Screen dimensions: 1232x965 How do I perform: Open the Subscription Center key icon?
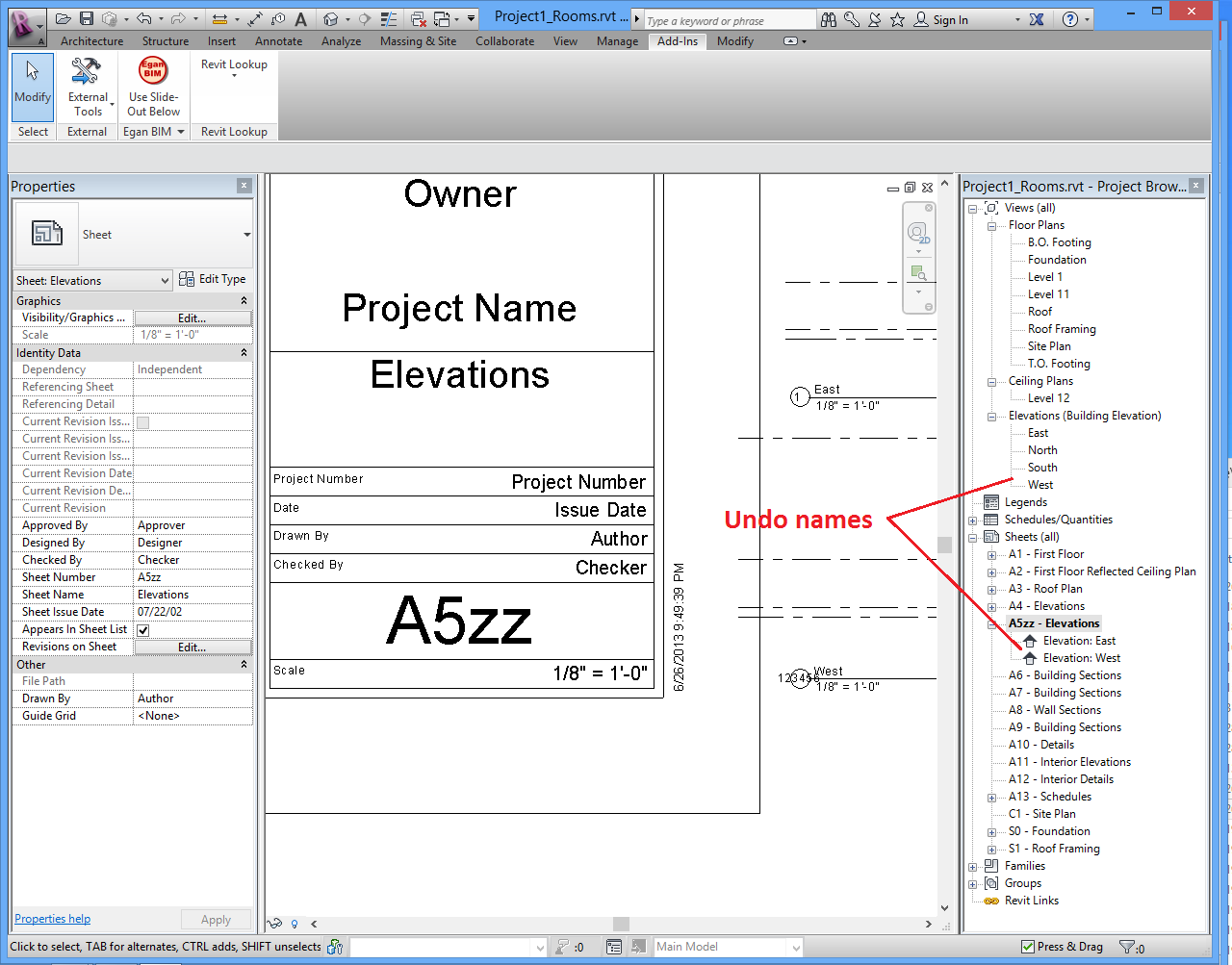coord(852,19)
